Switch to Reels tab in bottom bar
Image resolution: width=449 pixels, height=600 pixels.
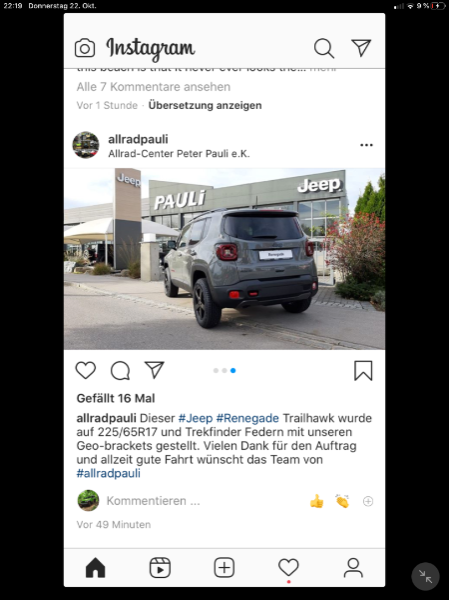160,567
